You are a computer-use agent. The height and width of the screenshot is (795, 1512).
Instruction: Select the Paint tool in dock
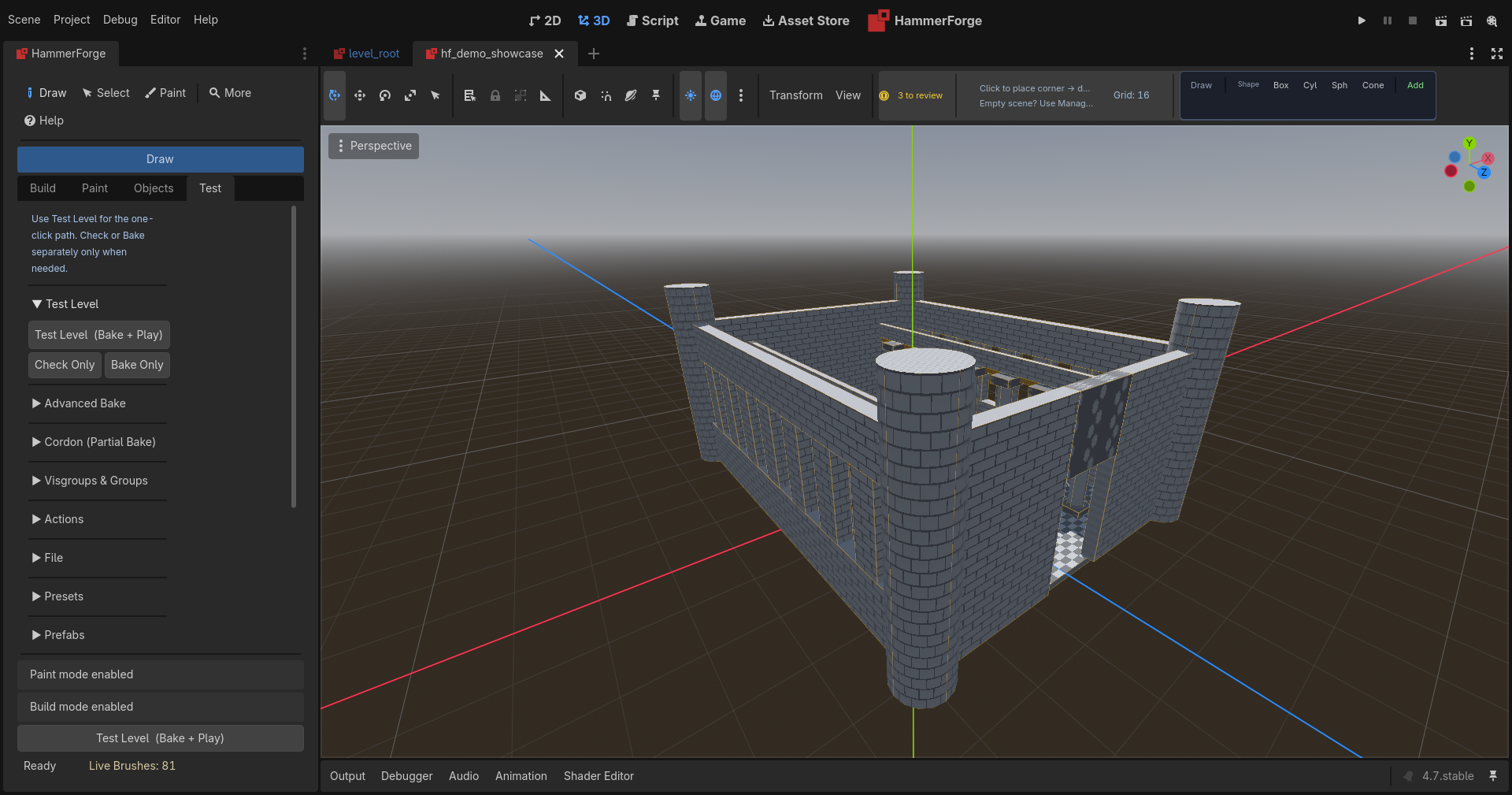click(165, 93)
